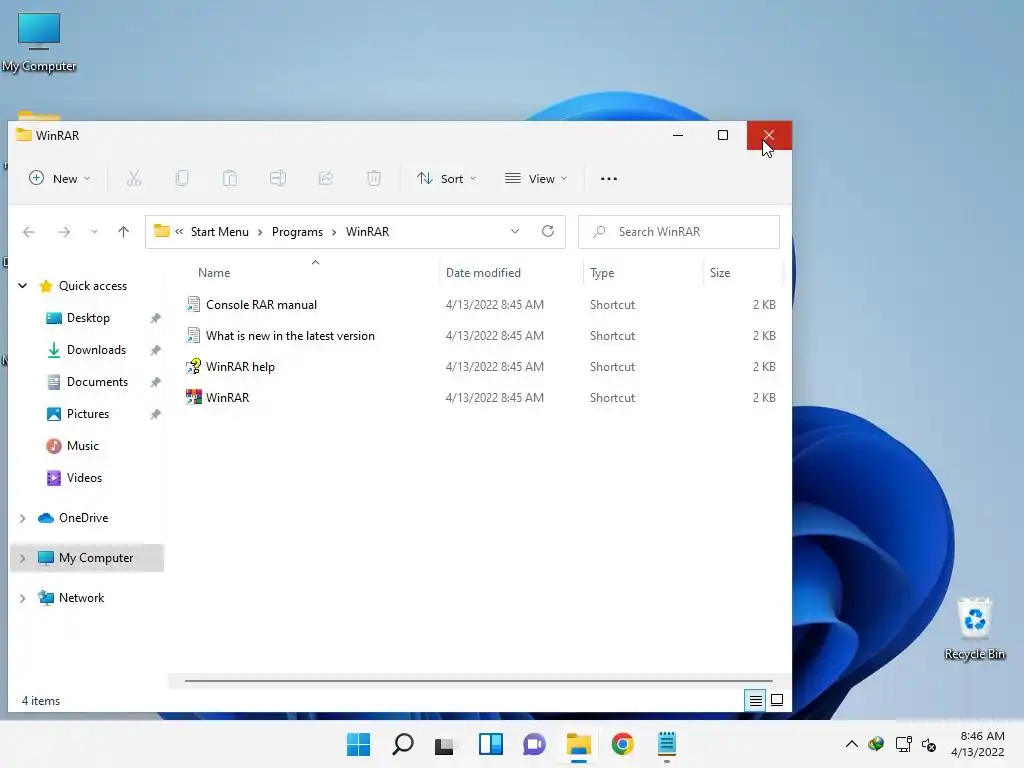1024x768 pixels.
Task: Click the network status tray icon
Action: 904,744
